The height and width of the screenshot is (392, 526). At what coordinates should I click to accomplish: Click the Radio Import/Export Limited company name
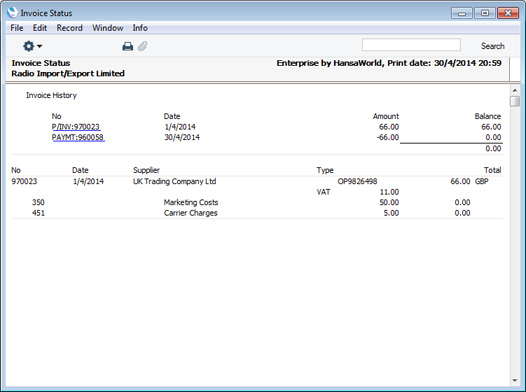68,73
